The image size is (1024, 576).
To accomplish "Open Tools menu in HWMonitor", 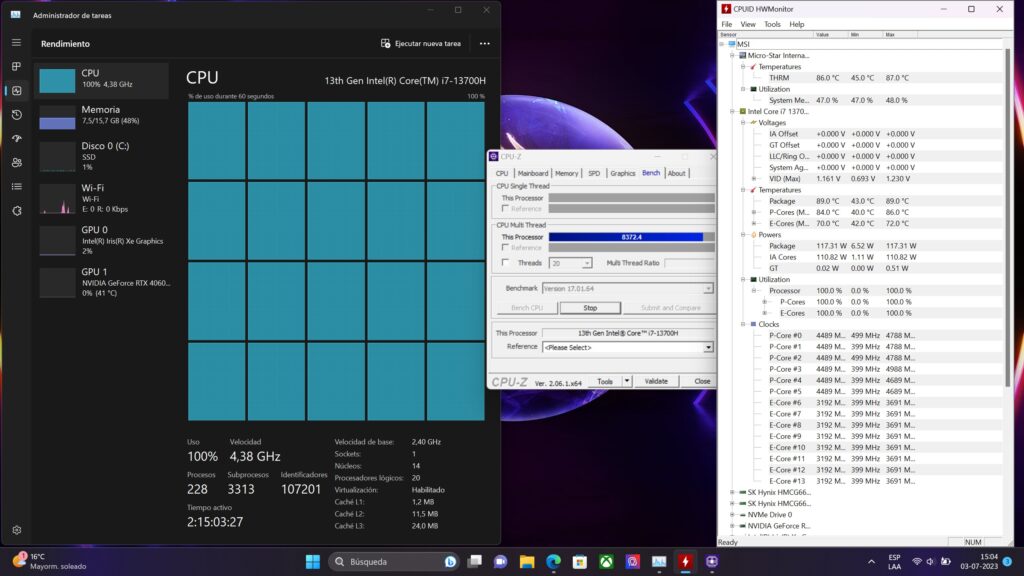I will pos(772,24).
